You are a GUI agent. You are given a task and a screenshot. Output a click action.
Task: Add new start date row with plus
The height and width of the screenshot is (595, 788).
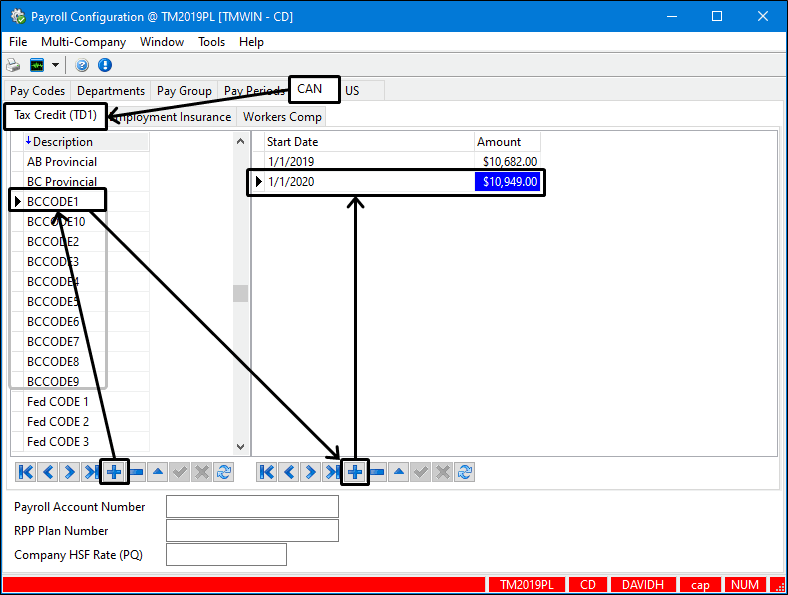click(x=355, y=472)
